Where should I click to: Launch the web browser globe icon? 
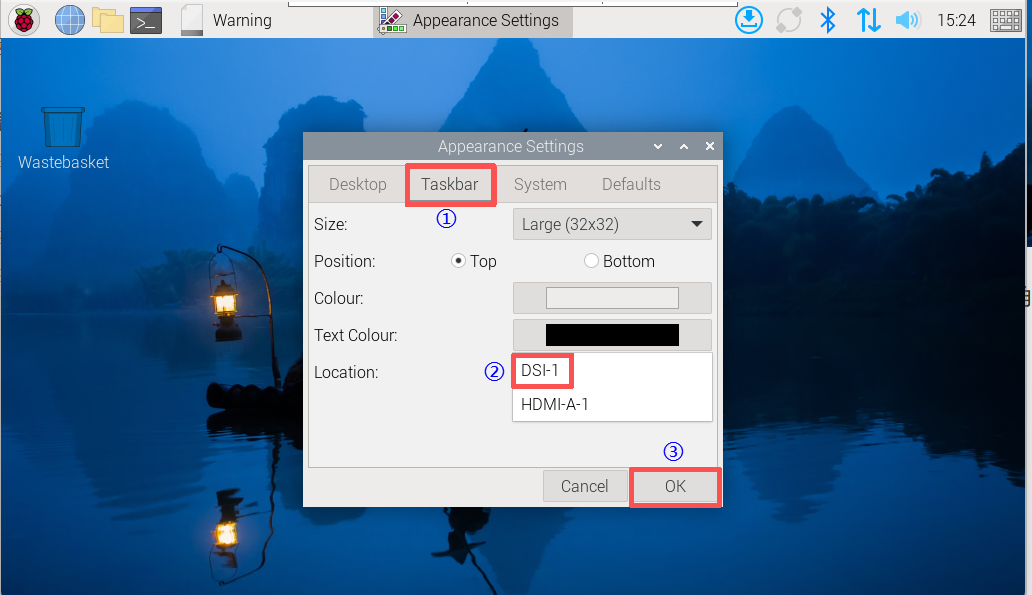pyautogui.click(x=69, y=20)
